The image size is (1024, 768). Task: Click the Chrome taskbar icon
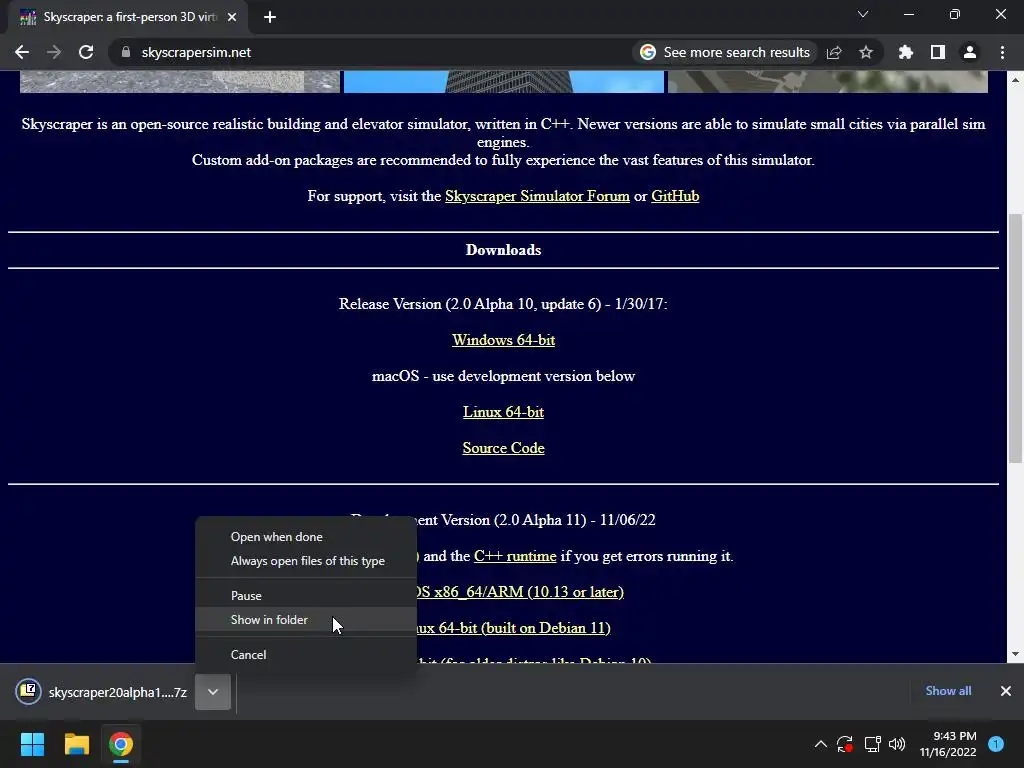click(121, 744)
